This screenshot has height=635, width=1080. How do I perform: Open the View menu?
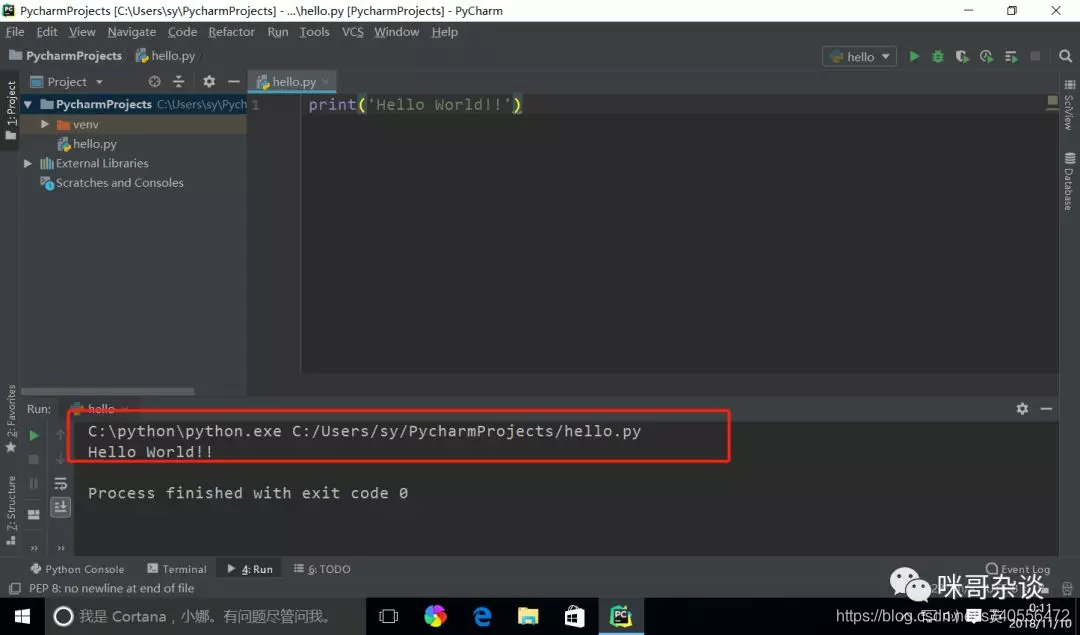pos(82,32)
